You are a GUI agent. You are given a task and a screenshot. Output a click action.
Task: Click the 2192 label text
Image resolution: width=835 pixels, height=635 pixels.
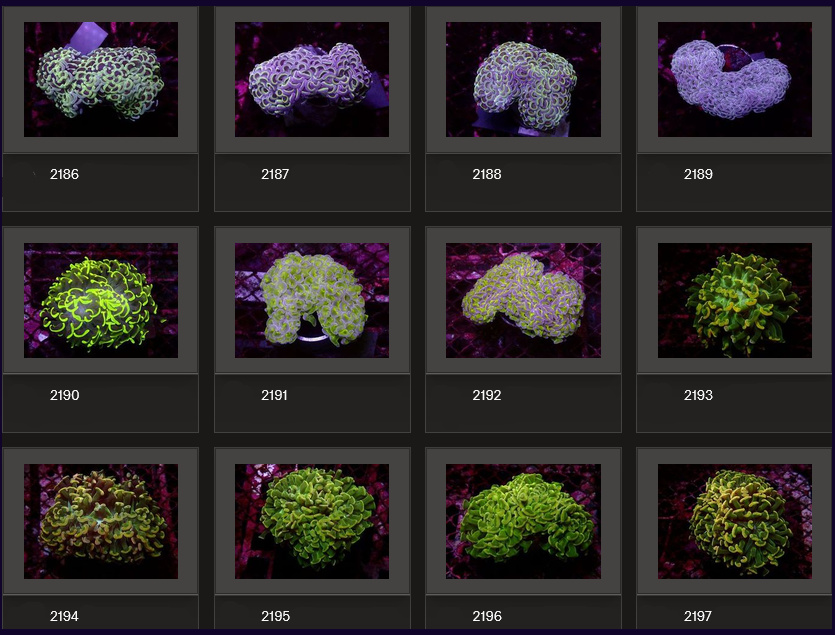click(487, 395)
